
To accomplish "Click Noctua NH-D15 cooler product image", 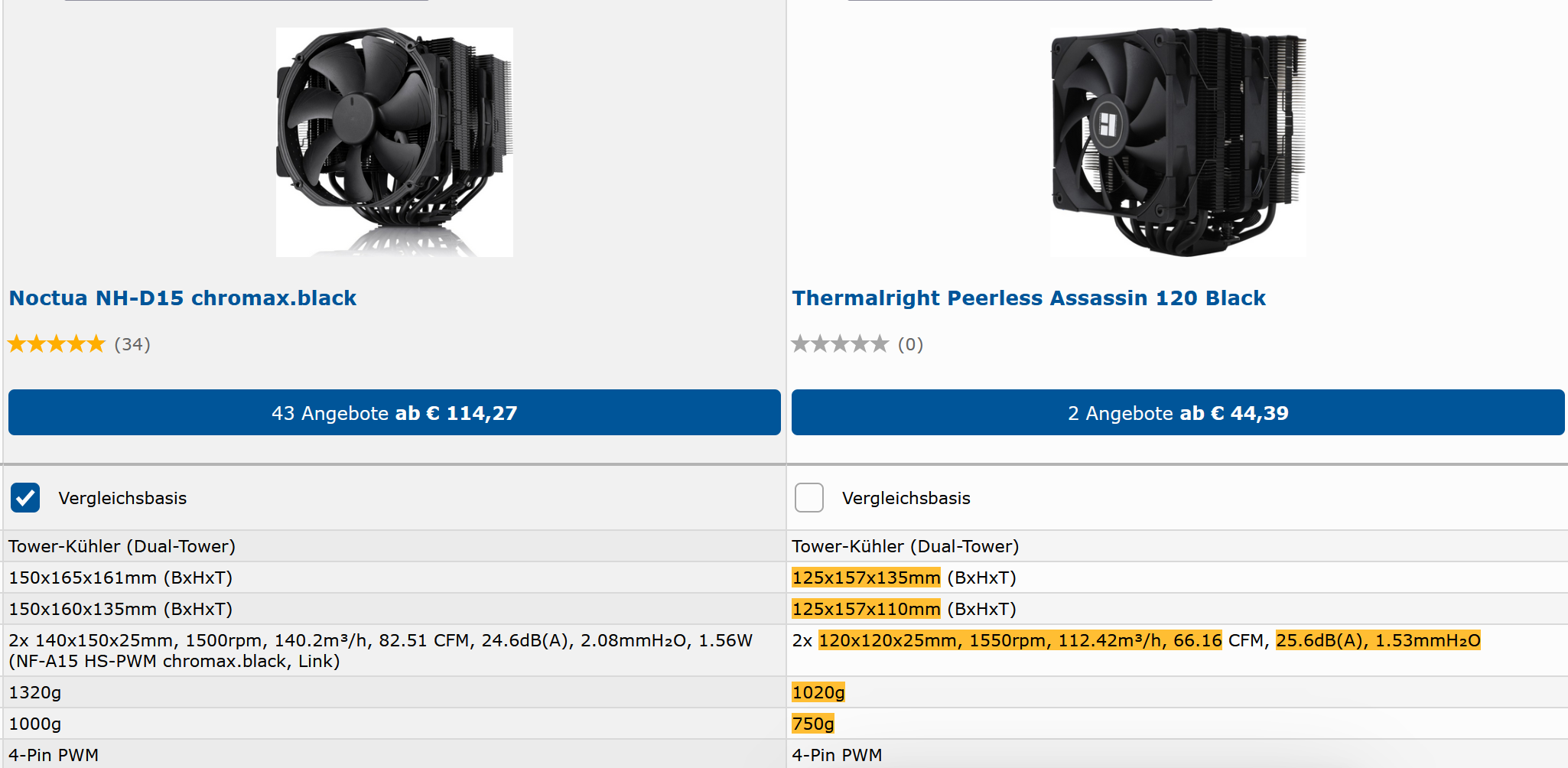I will (x=395, y=142).
